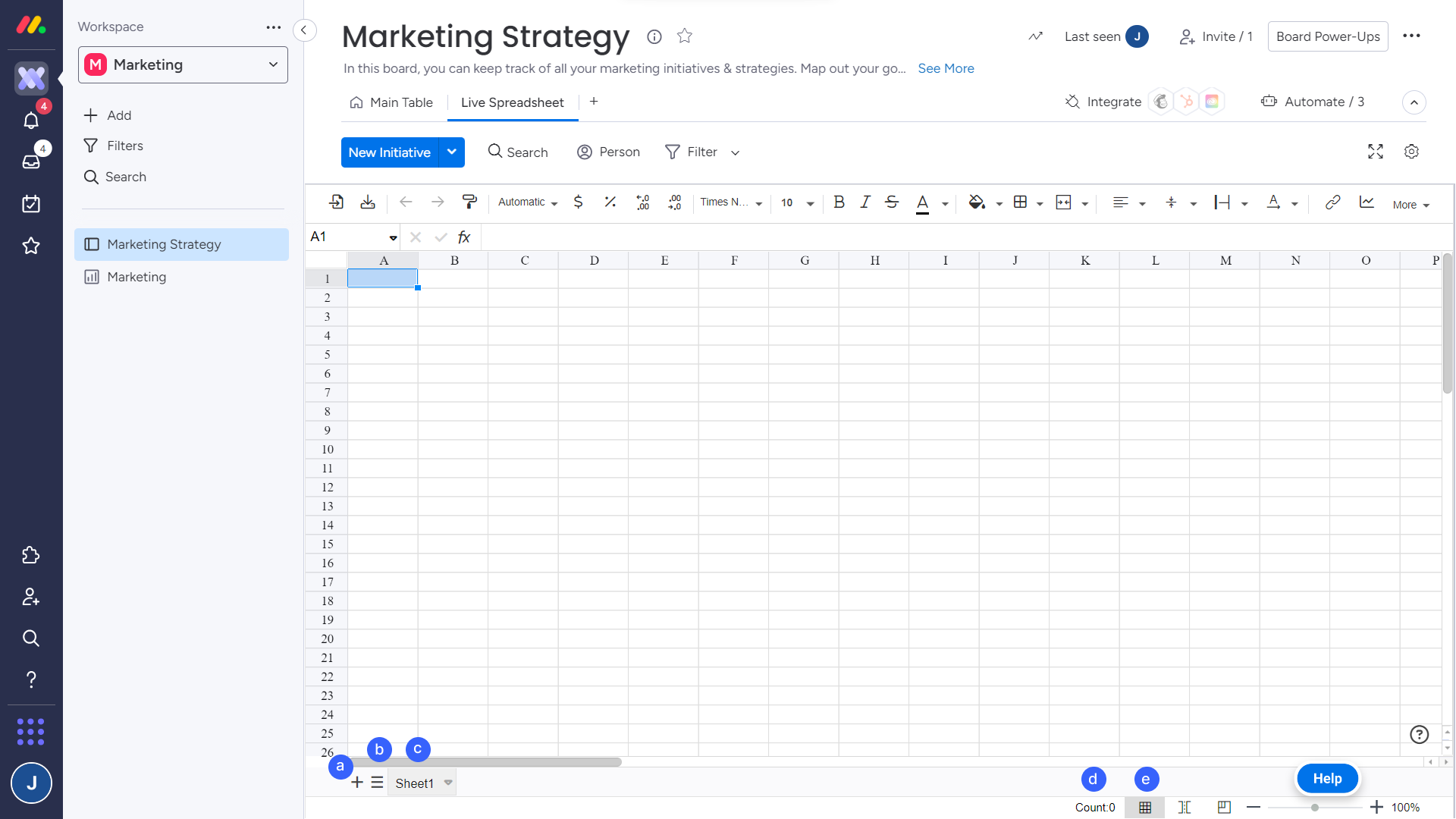Click the export download icon
The width and height of the screenshot is (1456, 819).
368,202
